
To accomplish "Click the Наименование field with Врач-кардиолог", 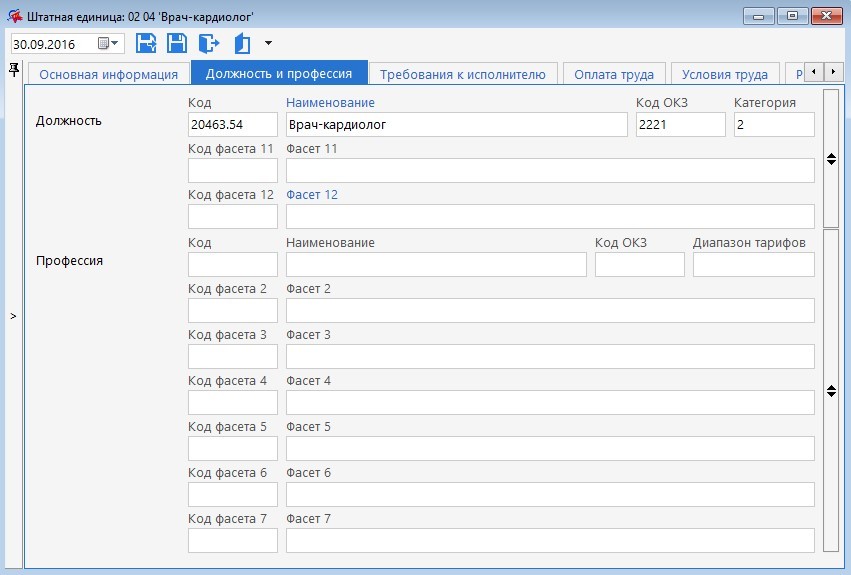I will pyautogui.click(x=456, y=124).
